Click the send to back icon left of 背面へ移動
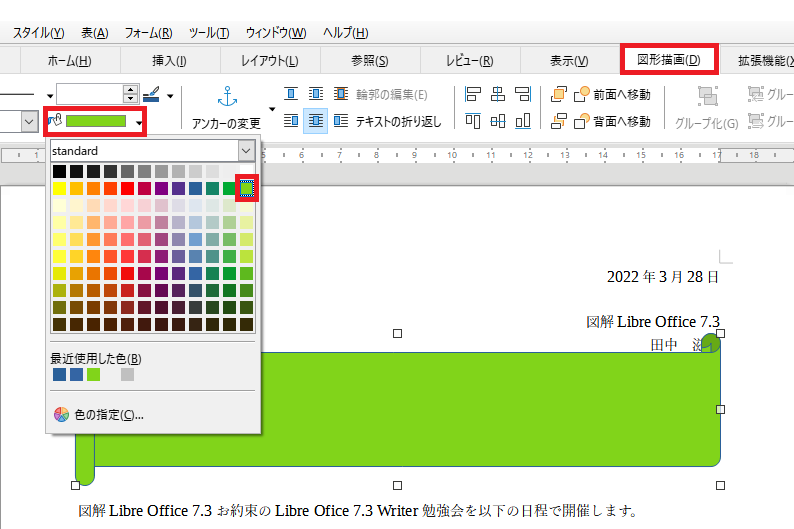 (558, 121)
